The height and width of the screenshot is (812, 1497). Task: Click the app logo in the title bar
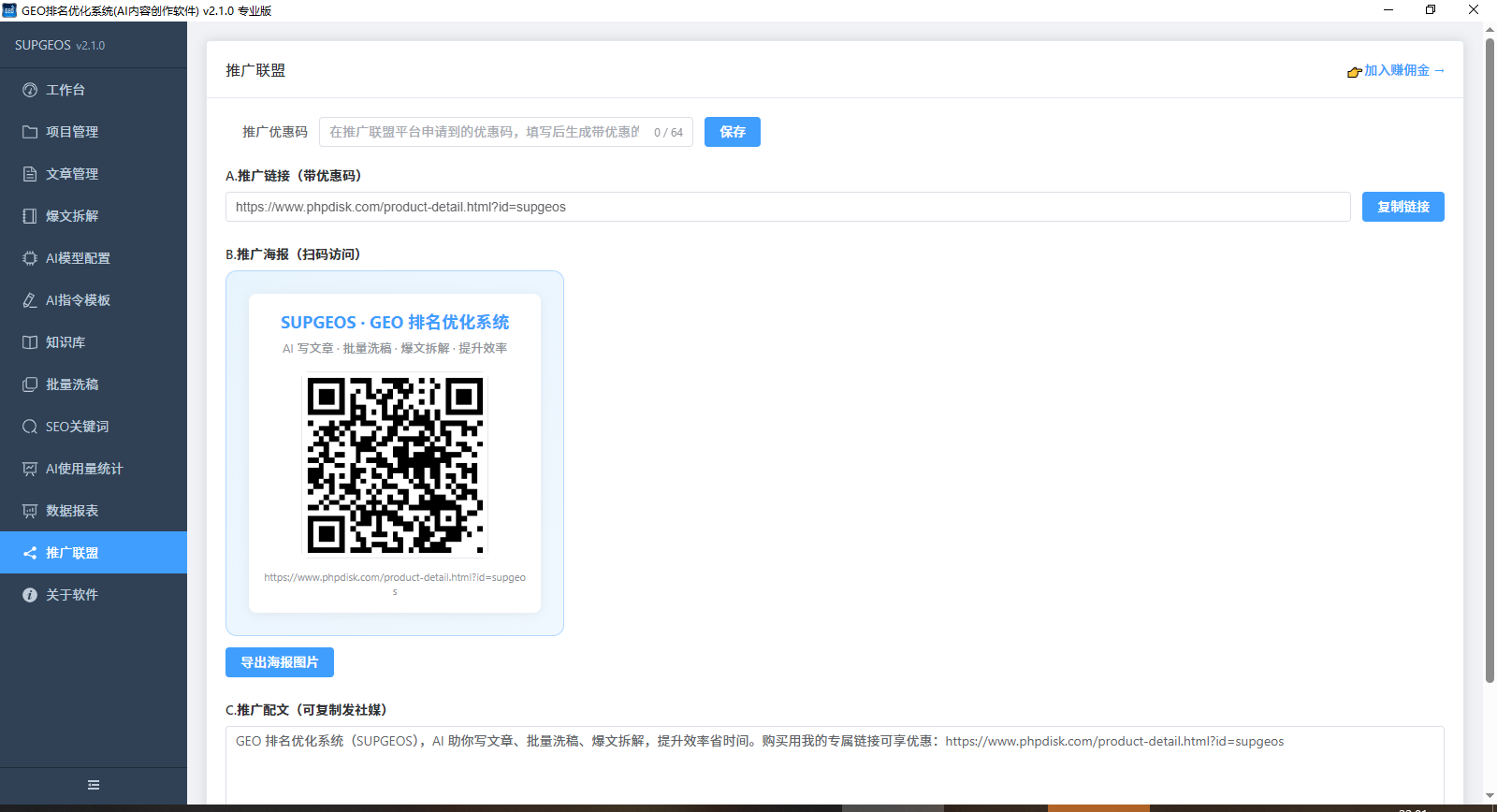(x=9, y=10)
